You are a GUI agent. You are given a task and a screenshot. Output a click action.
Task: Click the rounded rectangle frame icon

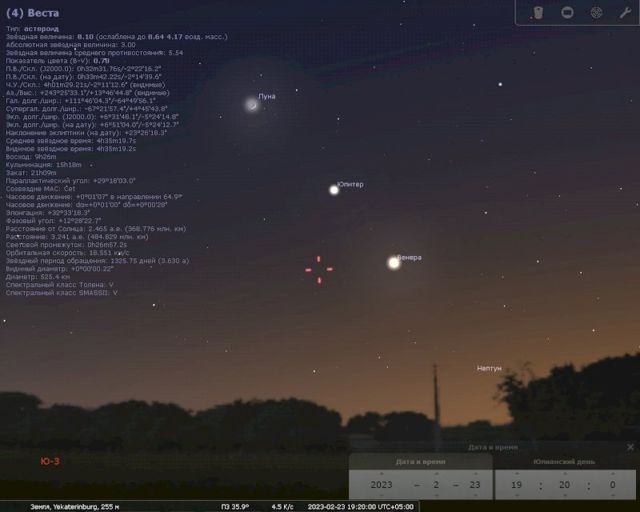[x=566, y=12]
